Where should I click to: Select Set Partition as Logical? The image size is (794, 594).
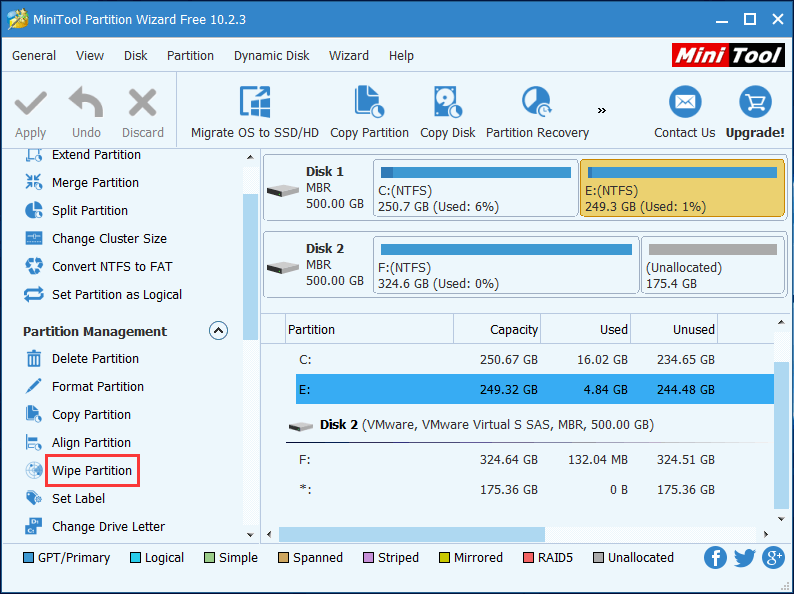click(x=116, y=294)
